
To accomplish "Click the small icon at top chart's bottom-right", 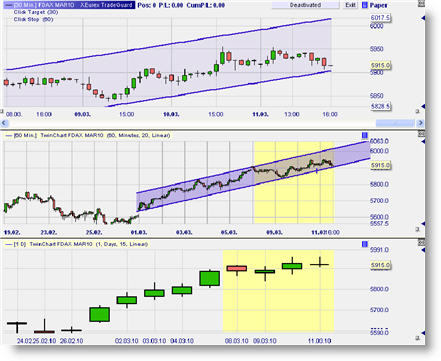I will 417,111.
